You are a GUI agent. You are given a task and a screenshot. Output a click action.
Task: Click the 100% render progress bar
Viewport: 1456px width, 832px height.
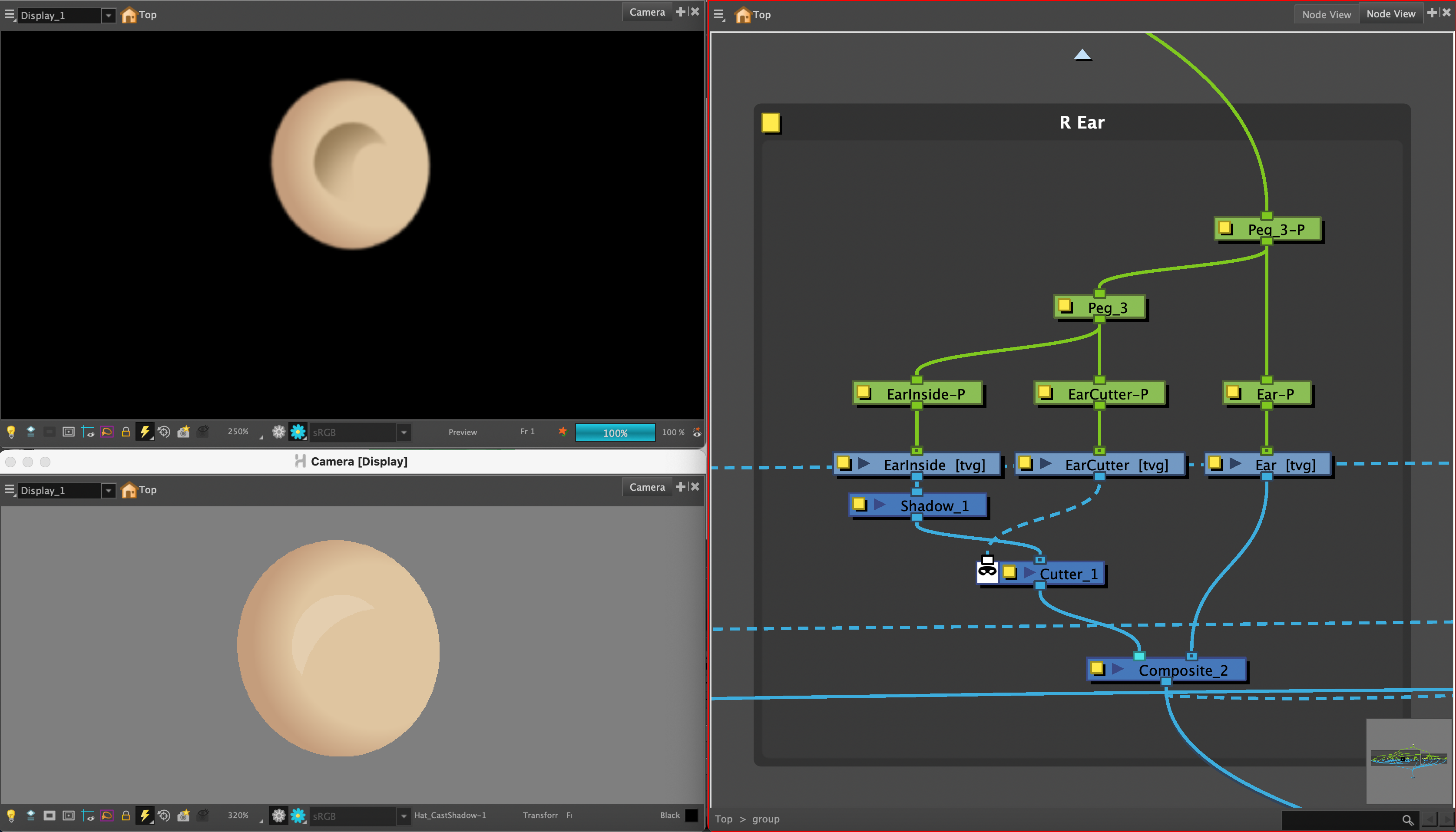click(615, 433)
